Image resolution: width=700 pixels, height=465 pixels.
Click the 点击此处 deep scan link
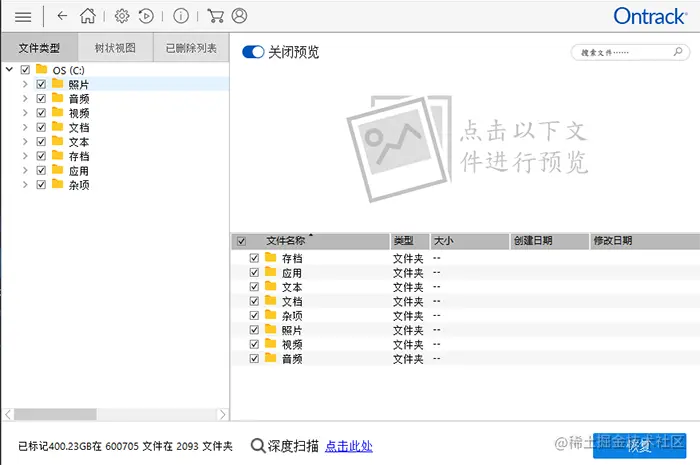(349, 446)
